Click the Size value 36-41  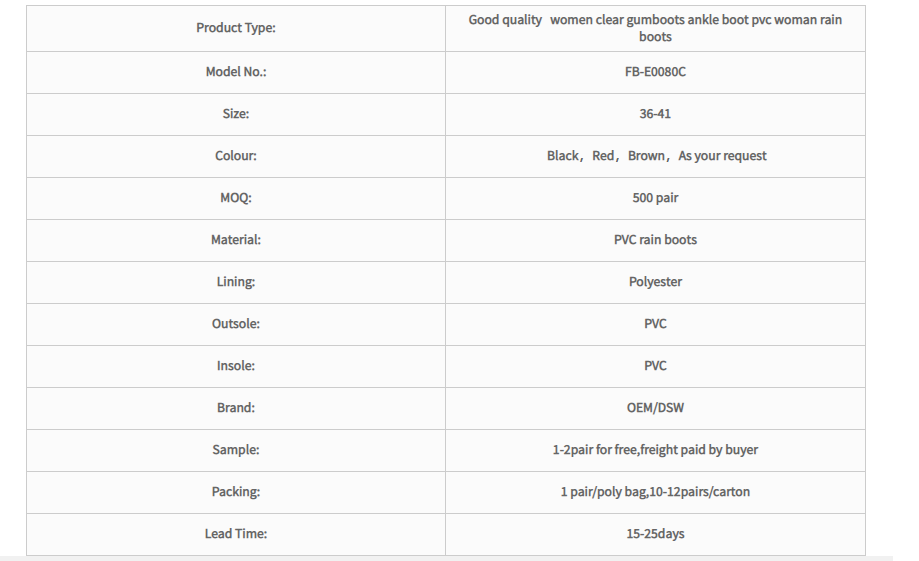655,114
